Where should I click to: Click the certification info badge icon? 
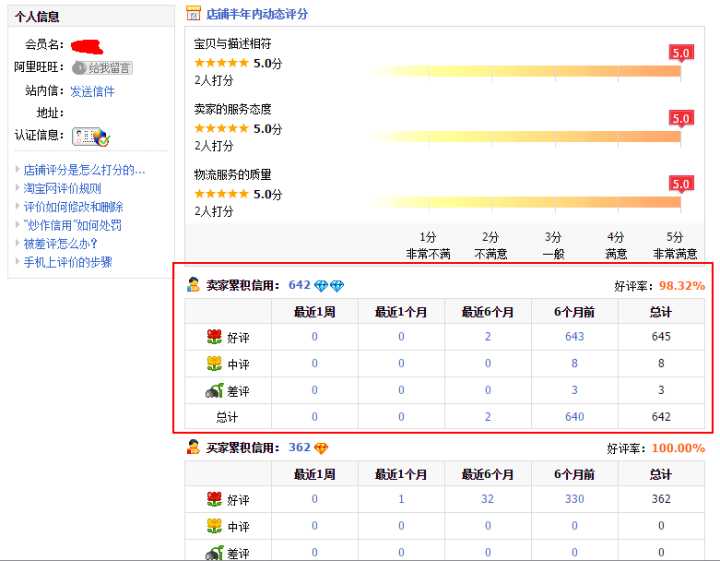[91, 136]
